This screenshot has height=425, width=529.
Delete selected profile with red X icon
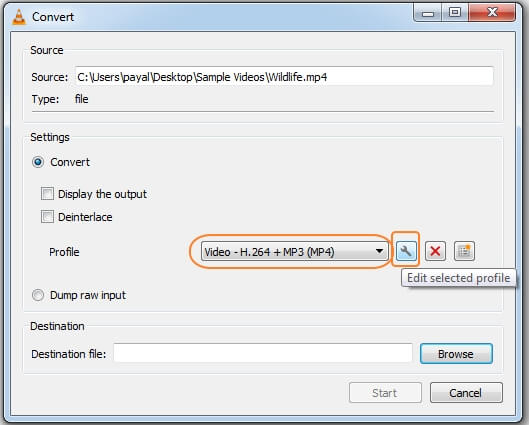(x=435, y=251)
